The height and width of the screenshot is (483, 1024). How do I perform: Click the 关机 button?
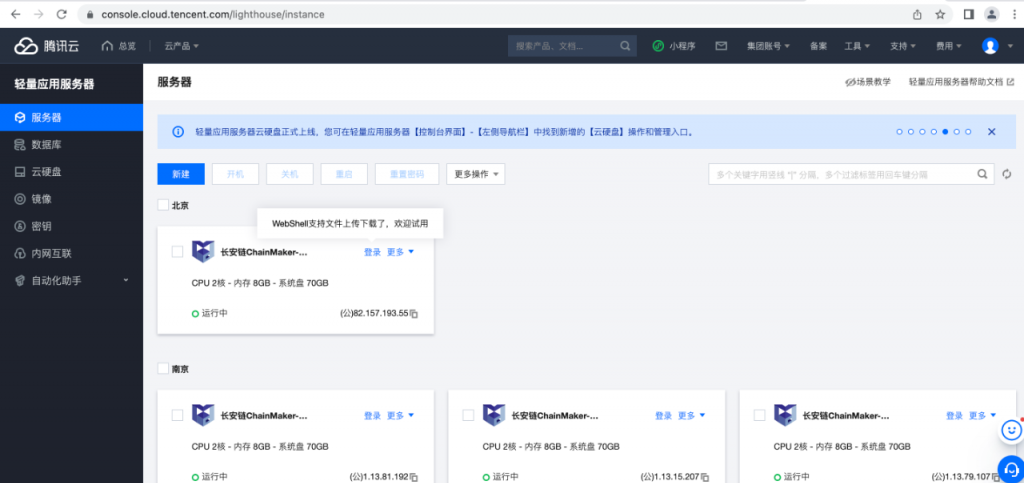point(289,174)
